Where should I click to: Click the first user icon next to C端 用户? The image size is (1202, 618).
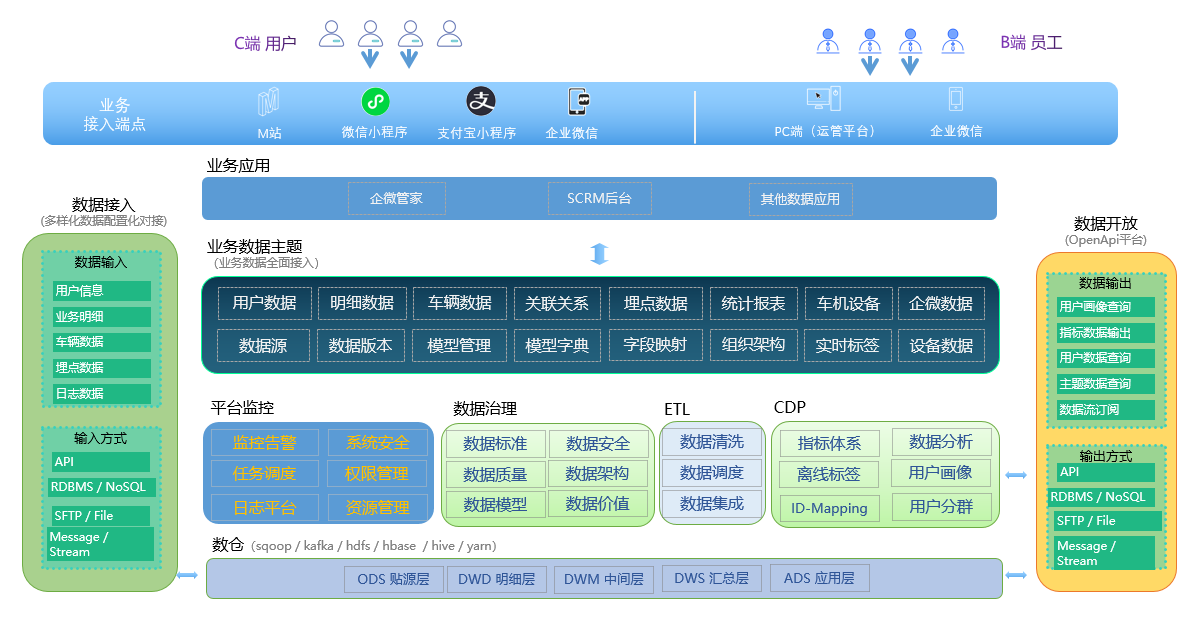[x=332, y=35]
